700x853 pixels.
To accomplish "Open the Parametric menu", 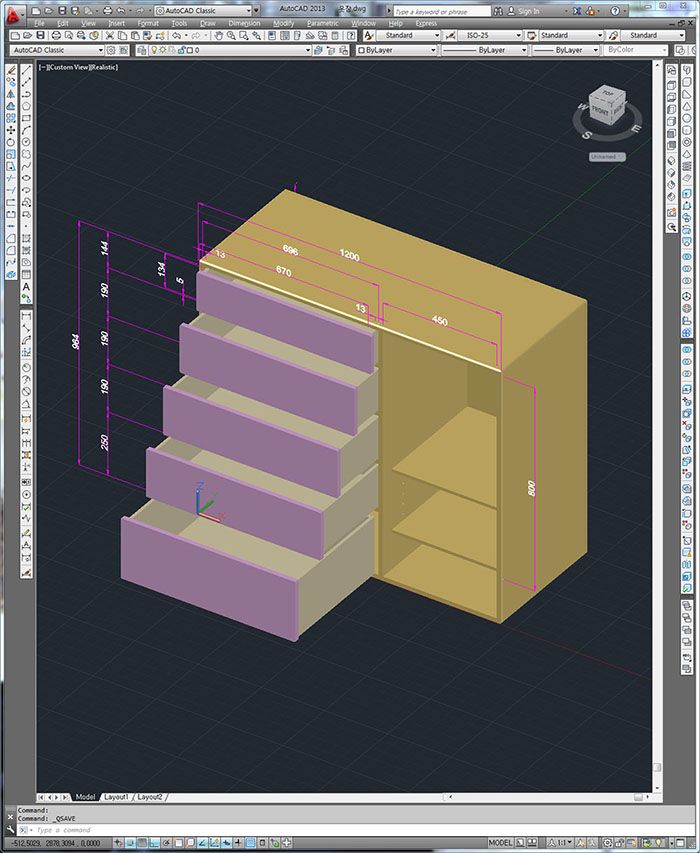I will (323, 23).
